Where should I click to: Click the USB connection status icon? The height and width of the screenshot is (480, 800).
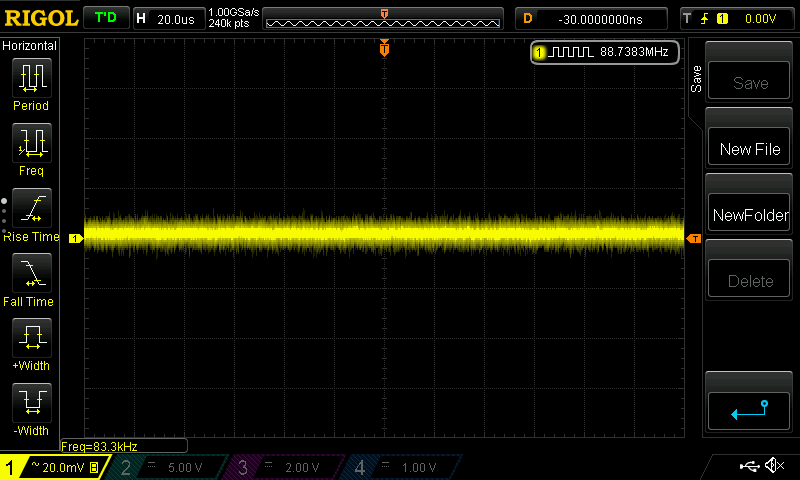[749, 466]
